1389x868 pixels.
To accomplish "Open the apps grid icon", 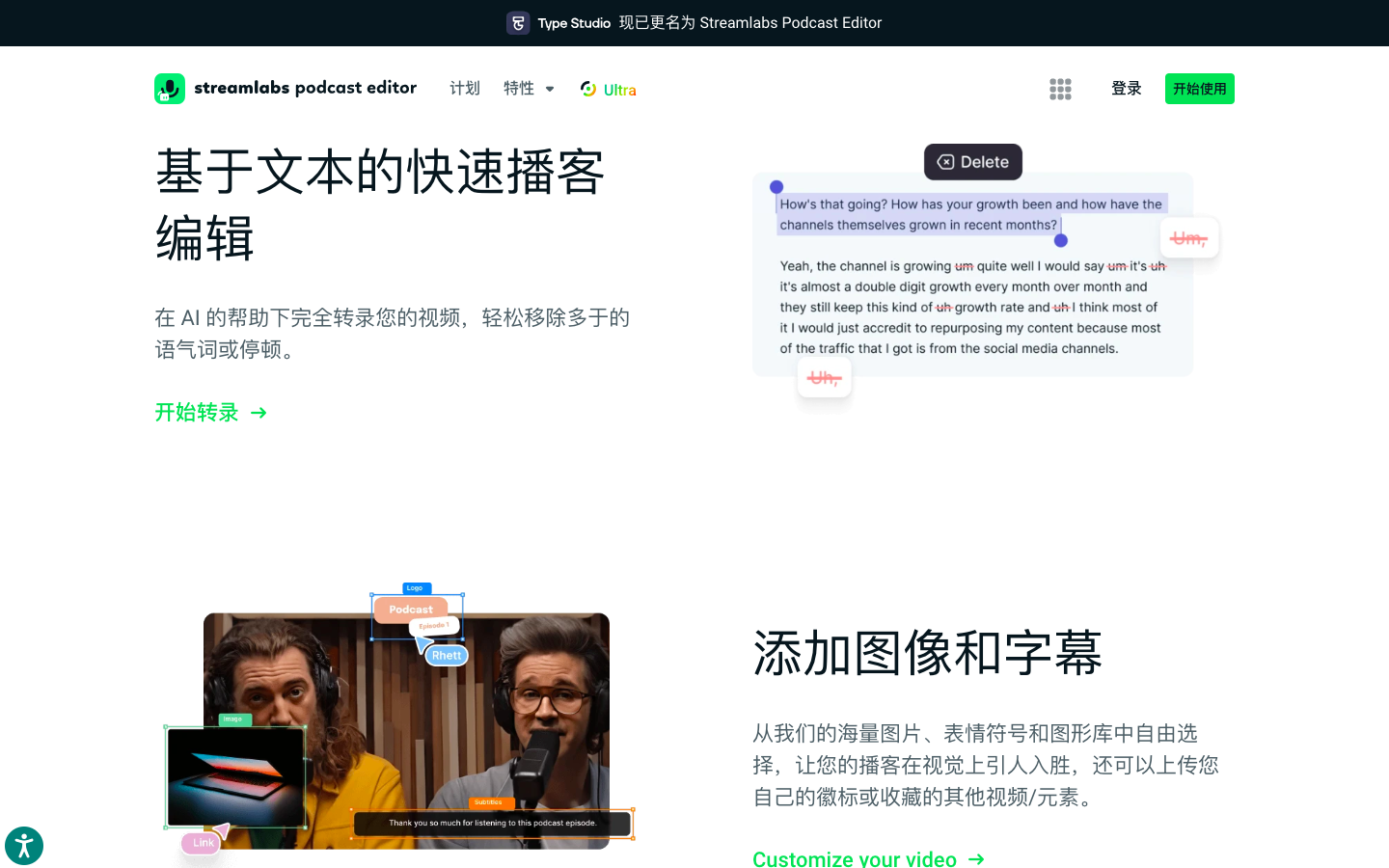I will [1060, 89].
